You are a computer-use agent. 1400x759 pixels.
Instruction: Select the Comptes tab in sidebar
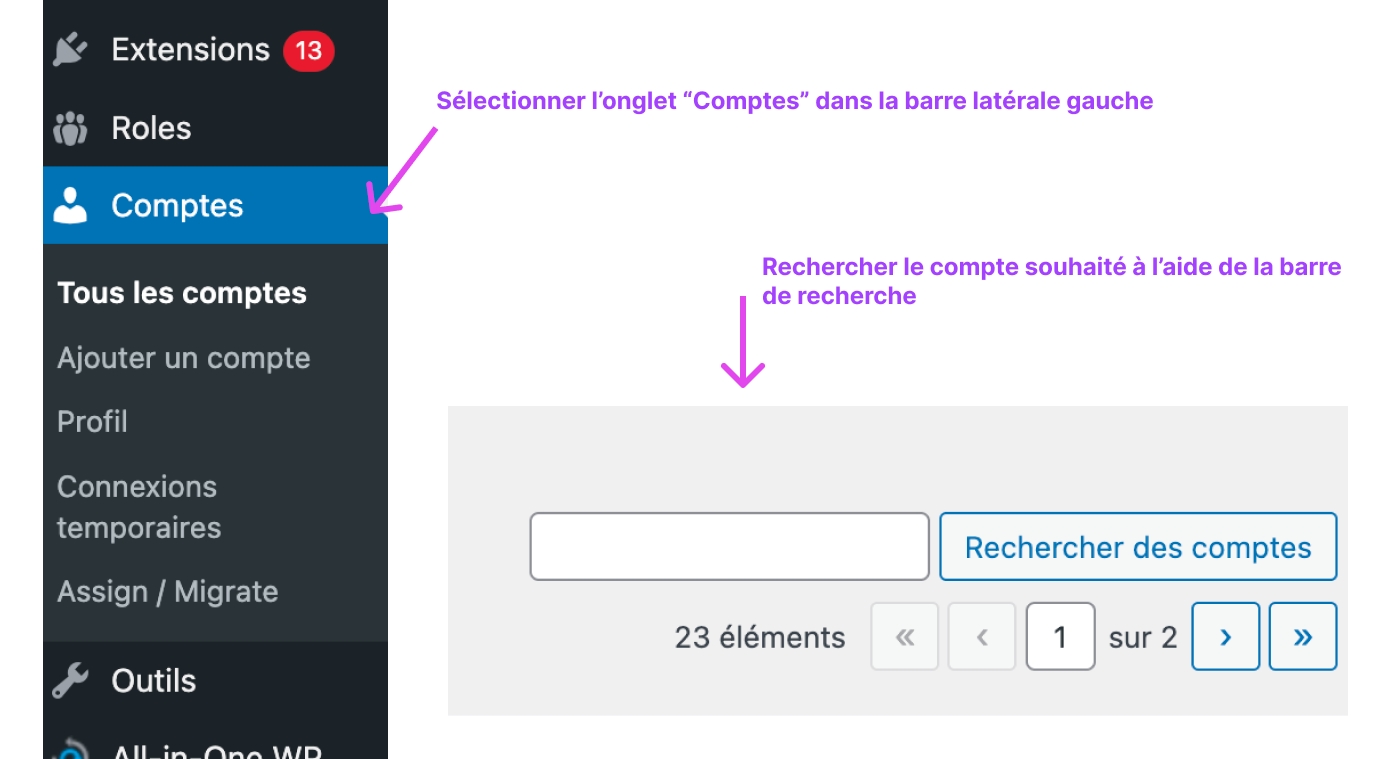tap(215, 205)
